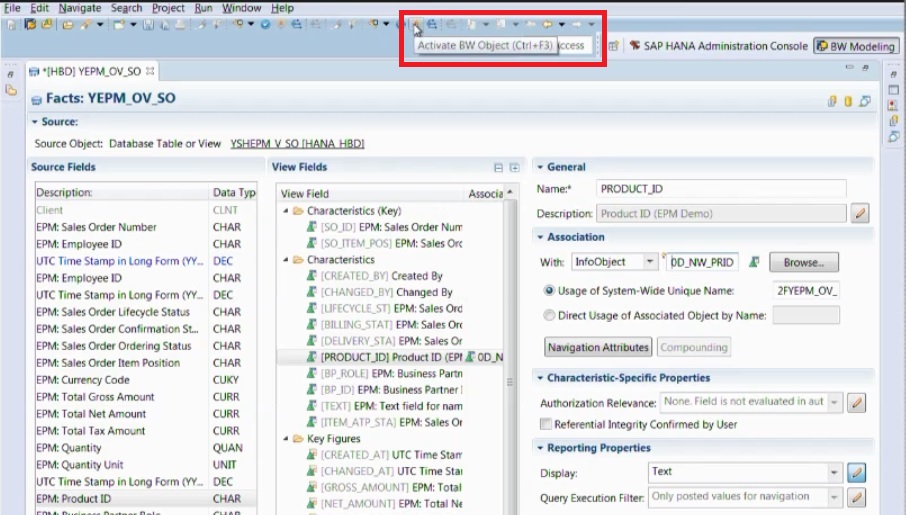Select EPM: Total Tax Amount source field
Screen dimensions: 906x515
point(146,431)
